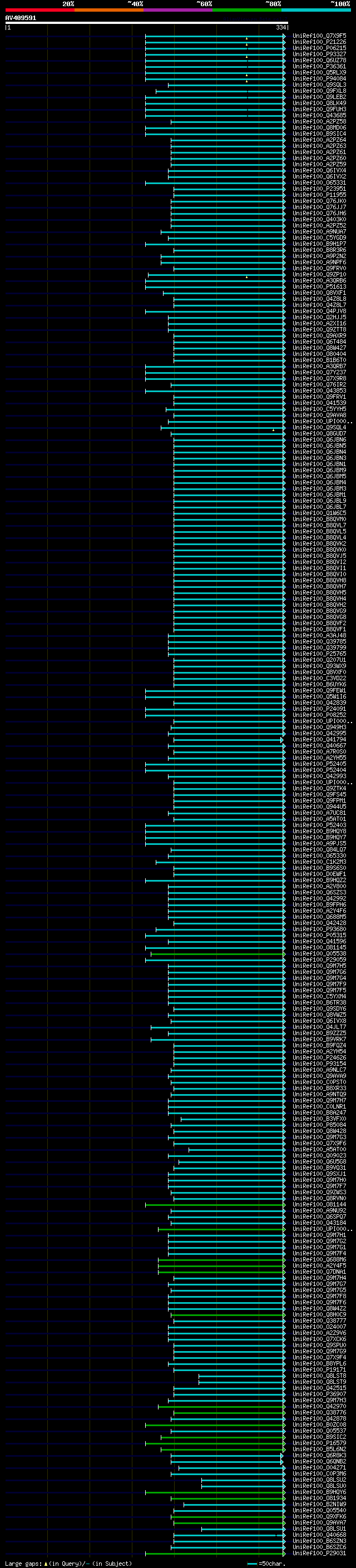This screenshot has height=1568, width=356.
Task: Select the UniRef100_P23951 label
Action: [319, 189]
